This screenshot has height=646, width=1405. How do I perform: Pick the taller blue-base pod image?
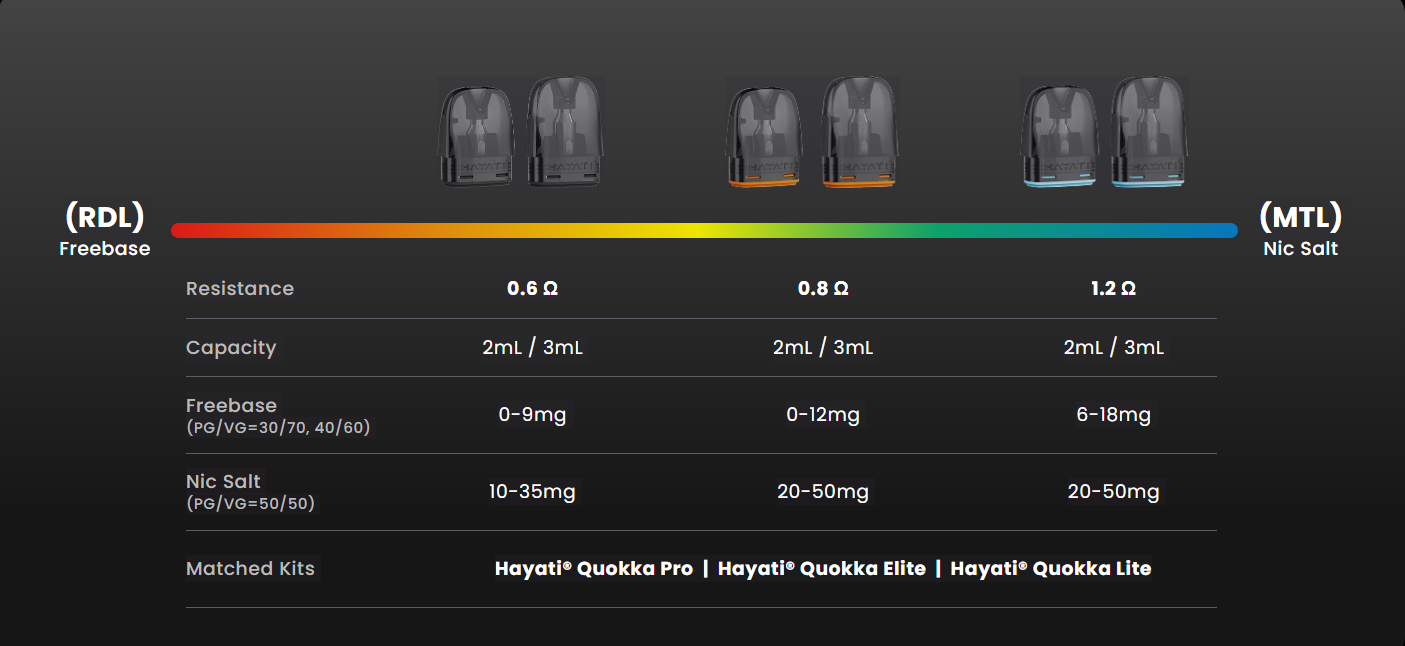pos(1150,132)
